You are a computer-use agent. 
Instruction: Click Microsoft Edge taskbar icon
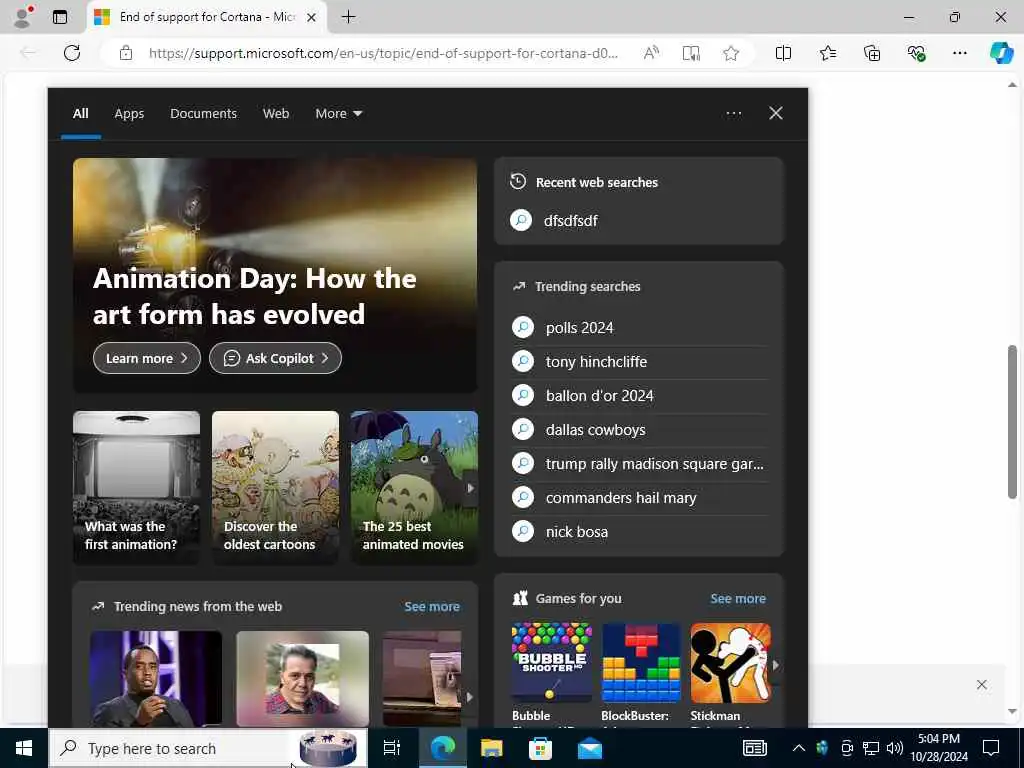coord(442,748)
